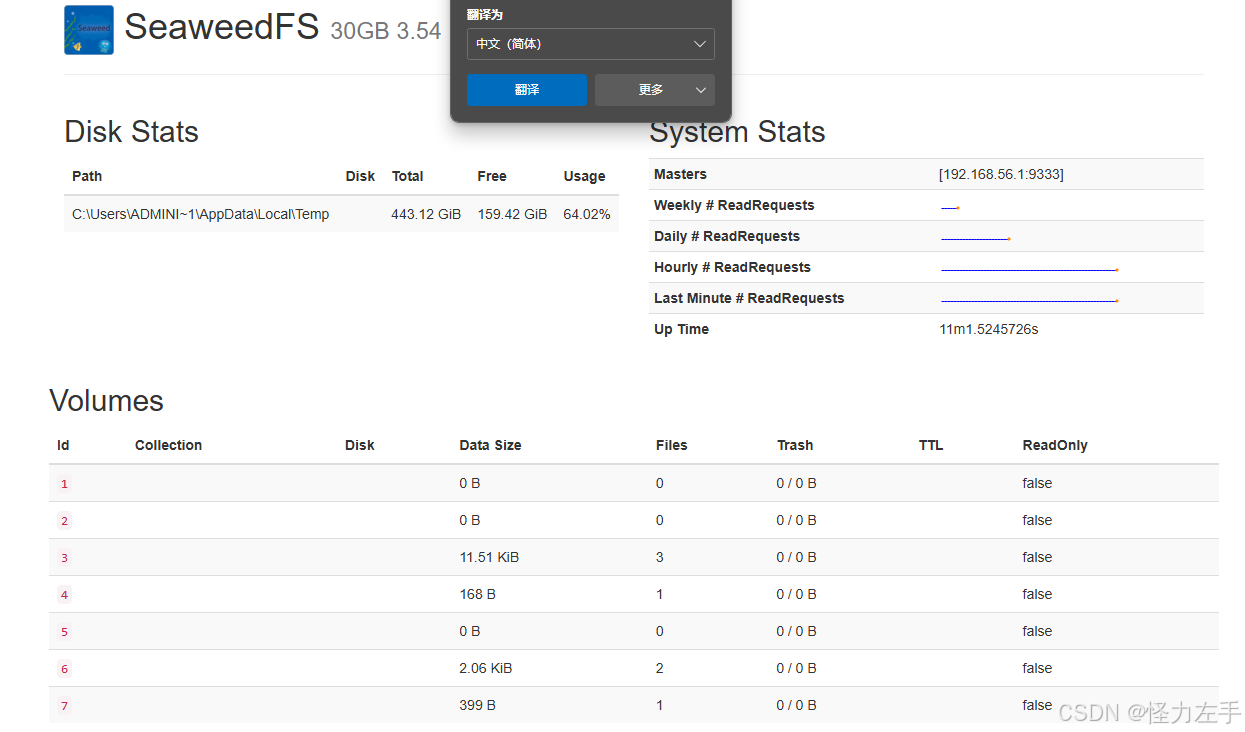
Task: Select the Temp path cell
Action: click(x=200, y=214)
